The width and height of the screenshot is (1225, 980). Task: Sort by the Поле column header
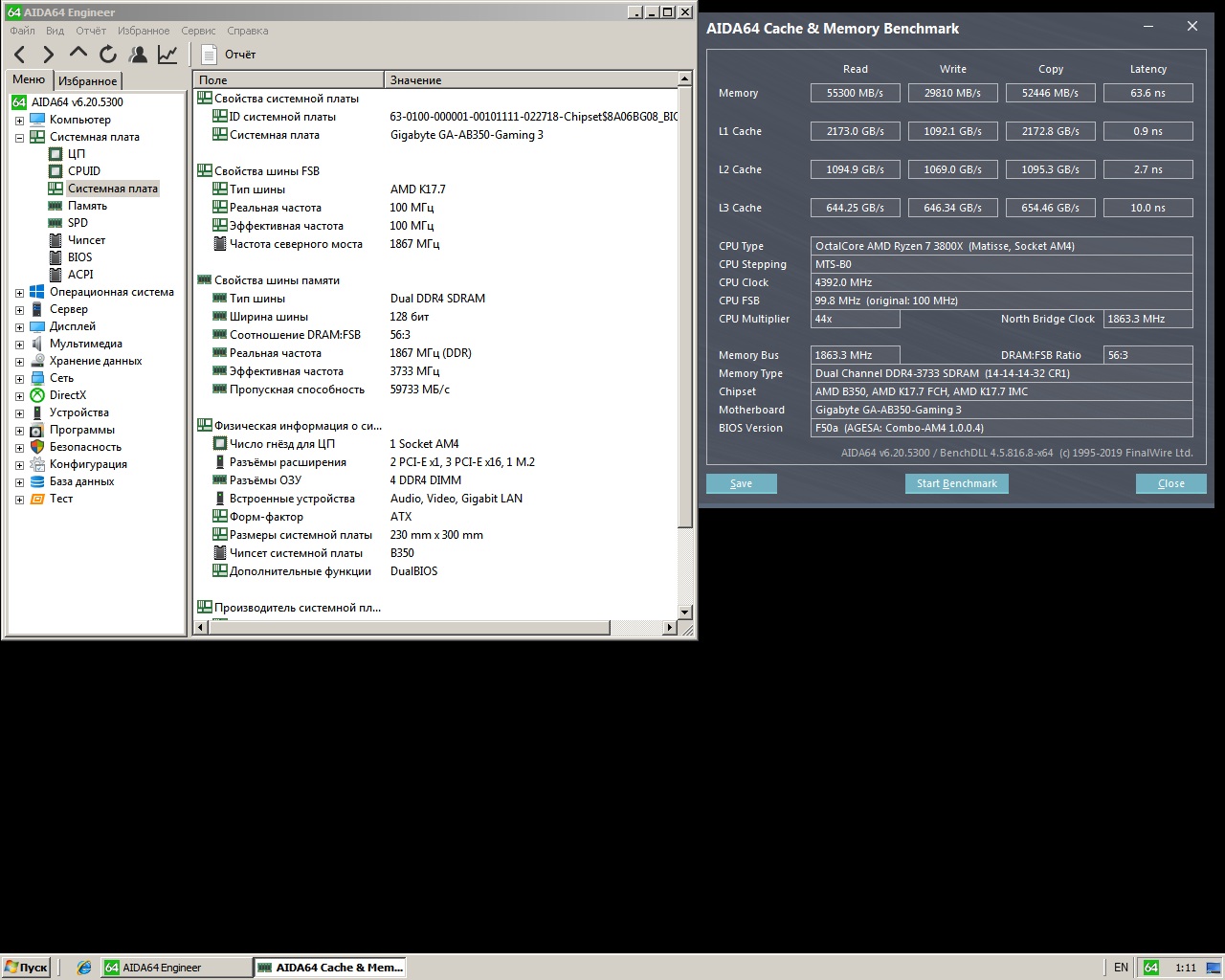pos(288,80)
